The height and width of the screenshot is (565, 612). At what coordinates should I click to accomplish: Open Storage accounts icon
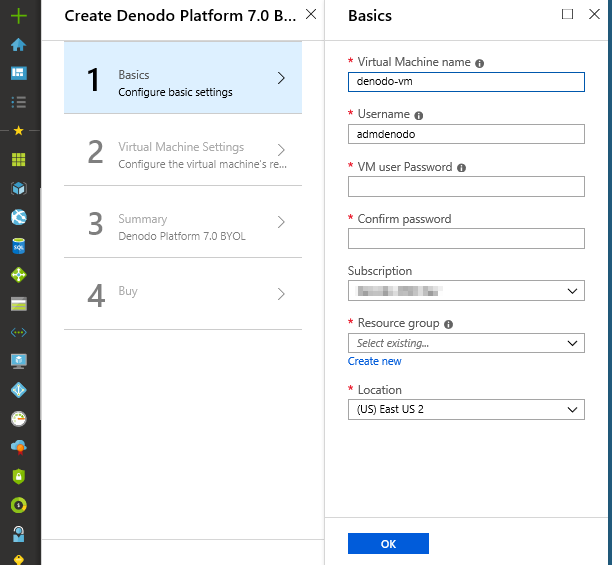[x=18, y=304]
